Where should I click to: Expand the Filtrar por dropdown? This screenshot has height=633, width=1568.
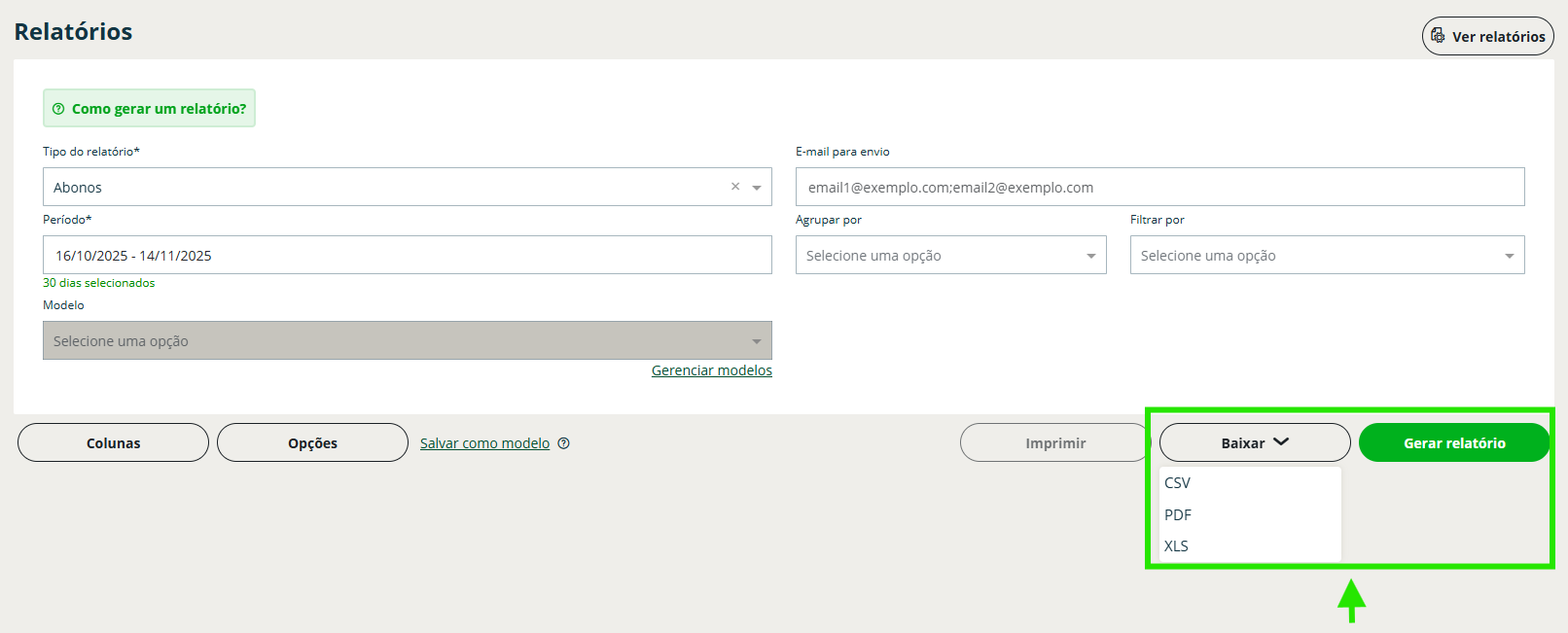1327,256
